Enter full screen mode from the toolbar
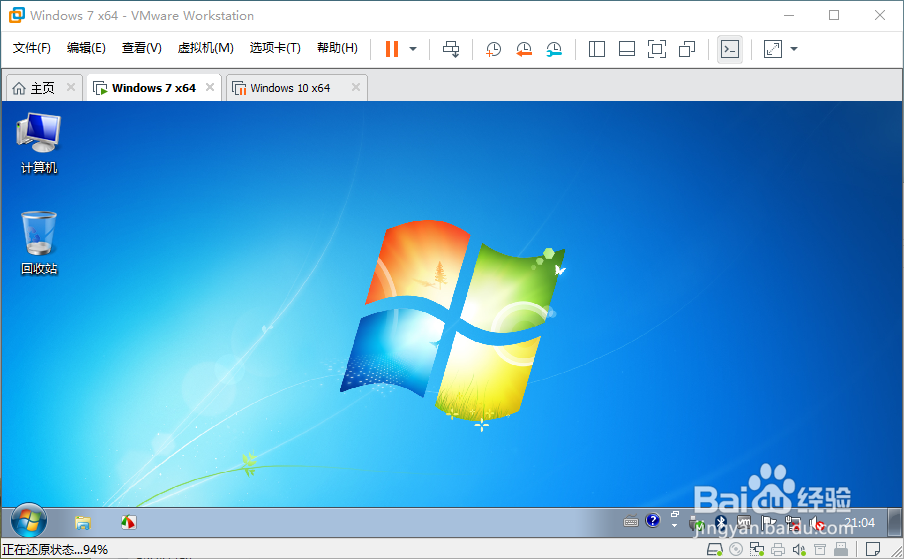 pos(657,49)
